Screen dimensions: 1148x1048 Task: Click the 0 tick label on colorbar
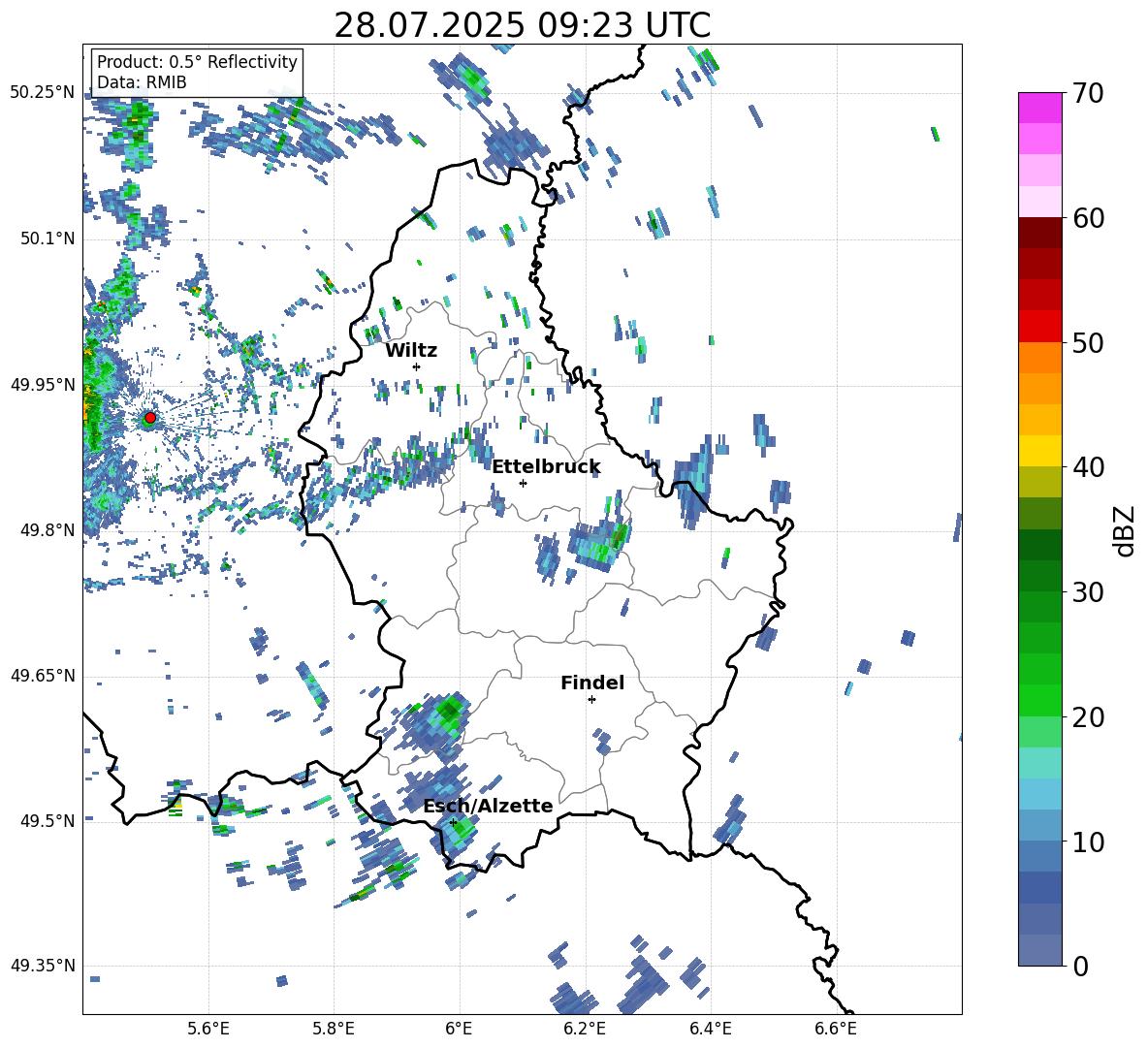(1080, 966)
